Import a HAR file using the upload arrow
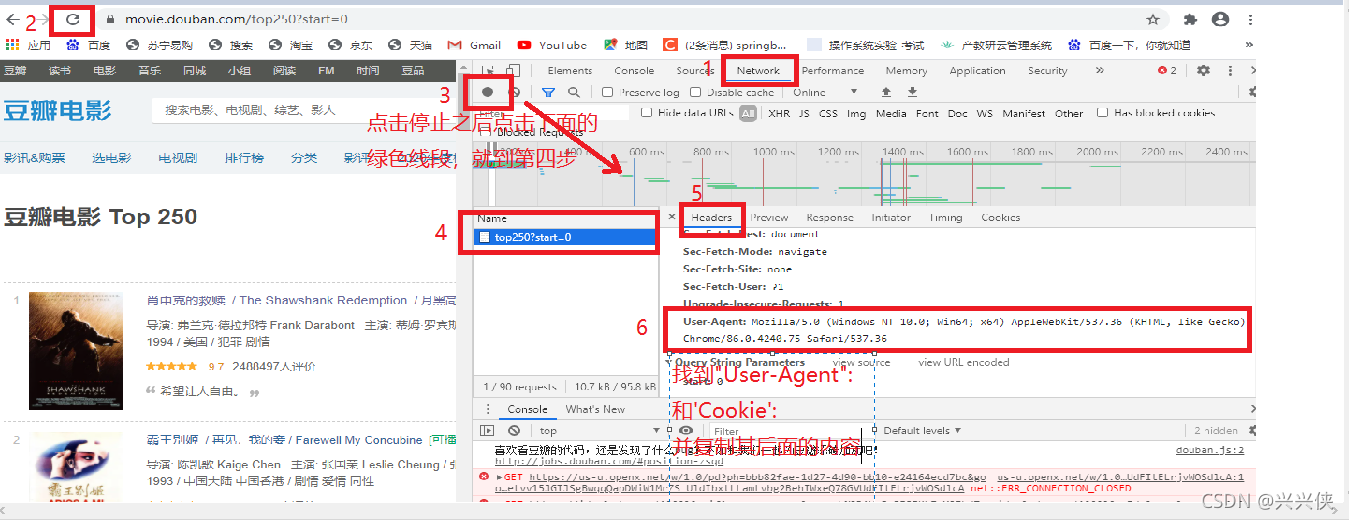The width and height of the screenshot is (1349, 520). tap(885, 92)
